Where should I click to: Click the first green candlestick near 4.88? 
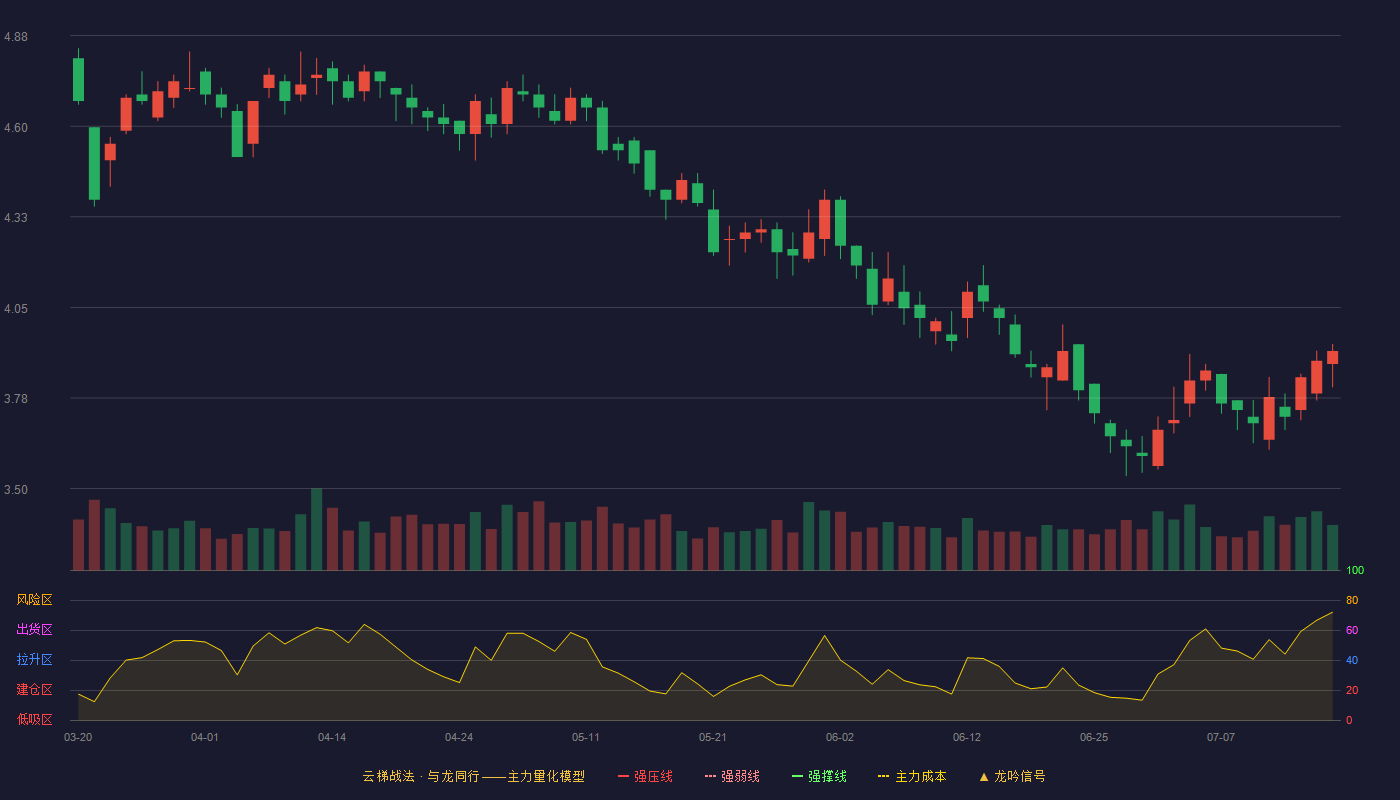click(78, 79)
